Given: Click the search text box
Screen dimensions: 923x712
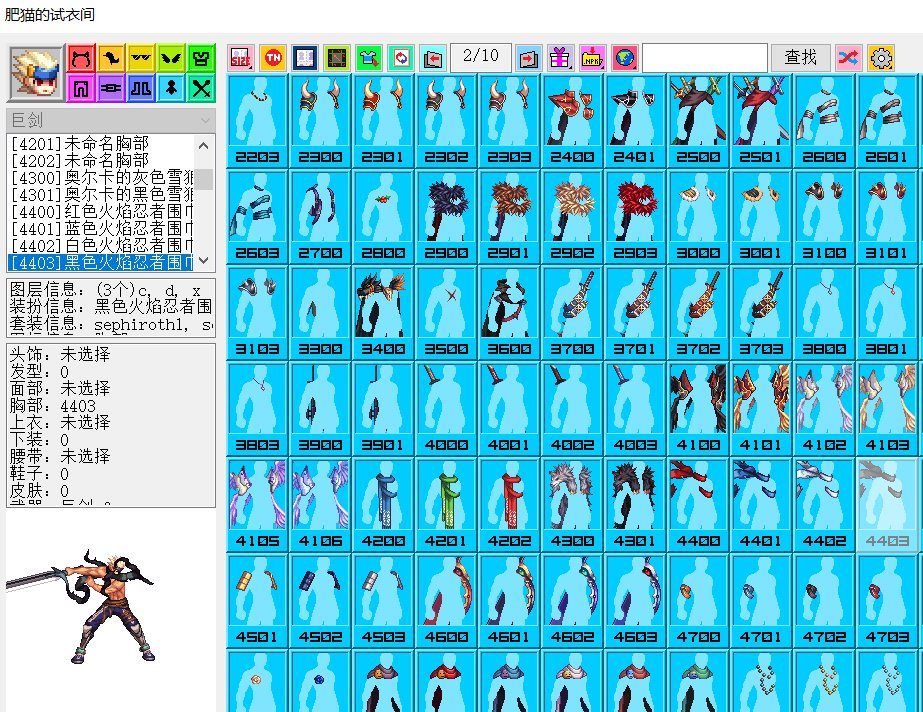Looking at the screenshot, I should [705, 58].
